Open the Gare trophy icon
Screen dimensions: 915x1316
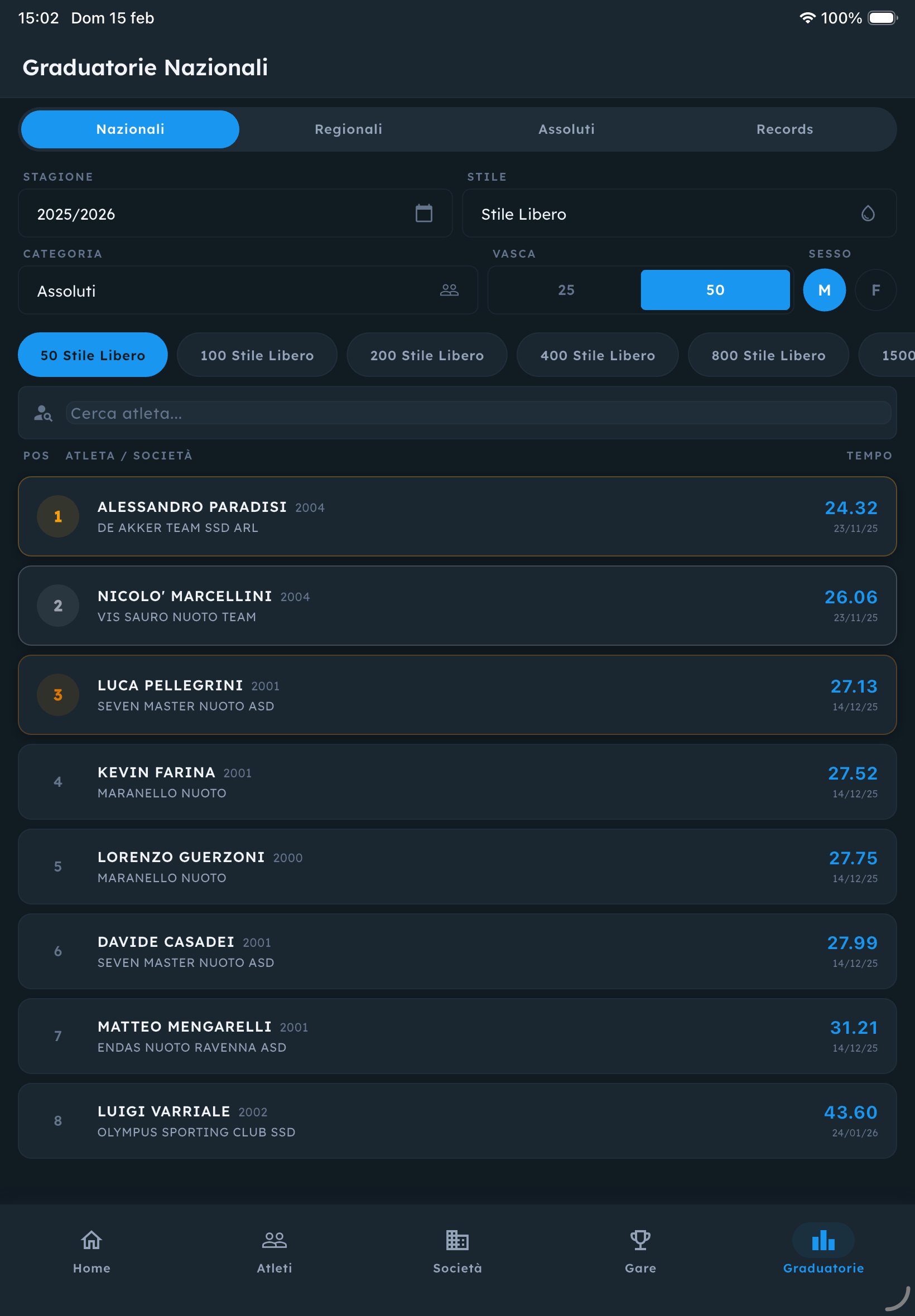[x=640, y=1240]
